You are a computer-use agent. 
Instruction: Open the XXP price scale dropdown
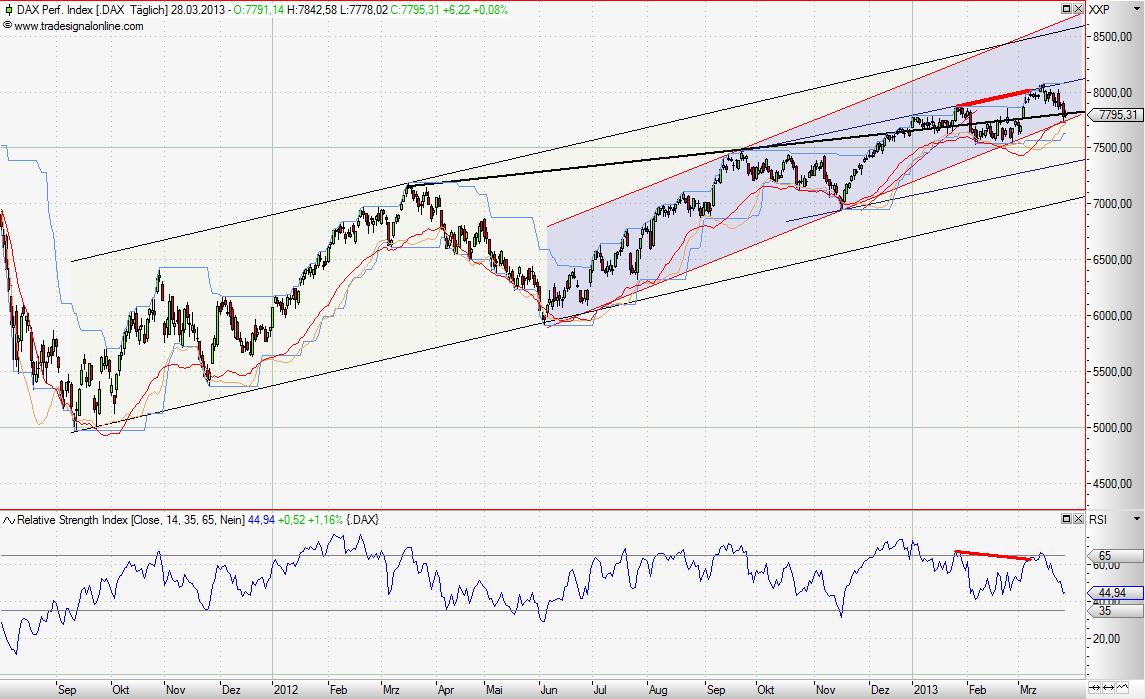tap(1137, 10)
